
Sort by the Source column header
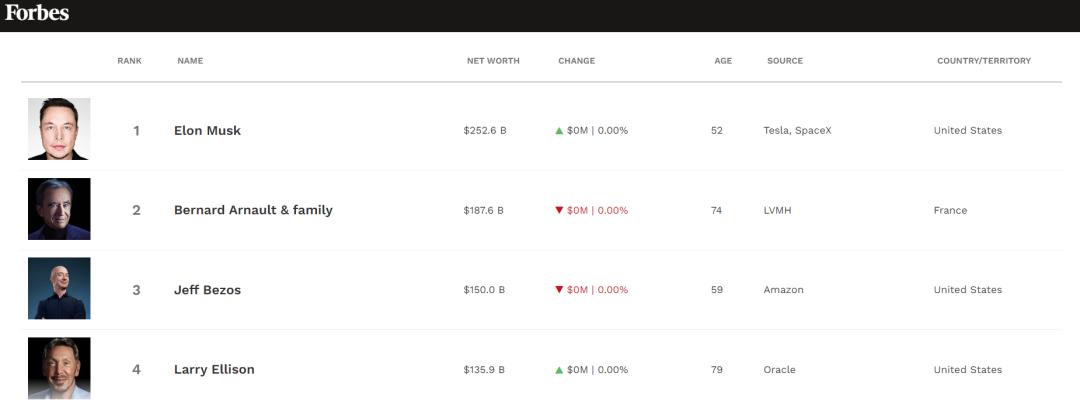(785, 61)
